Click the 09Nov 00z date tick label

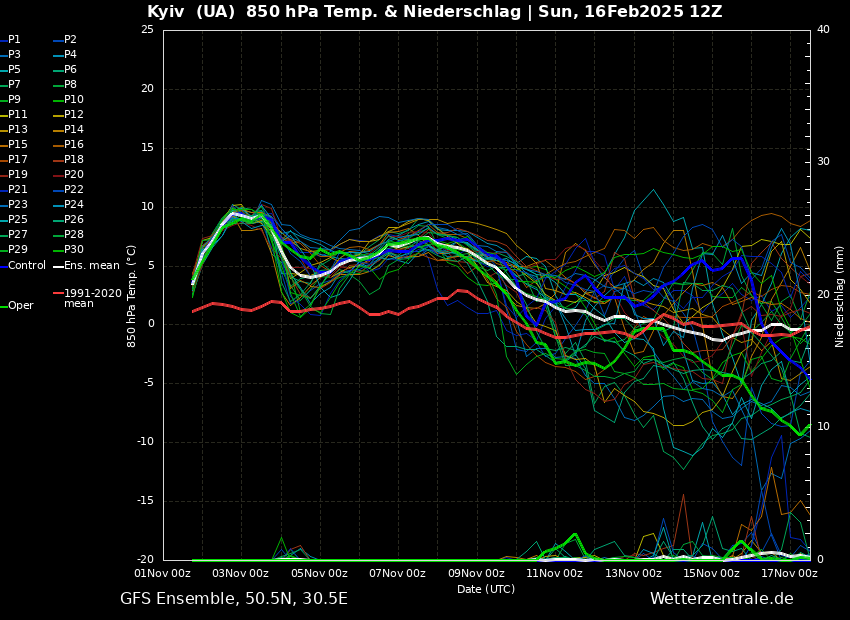(476, 573)
